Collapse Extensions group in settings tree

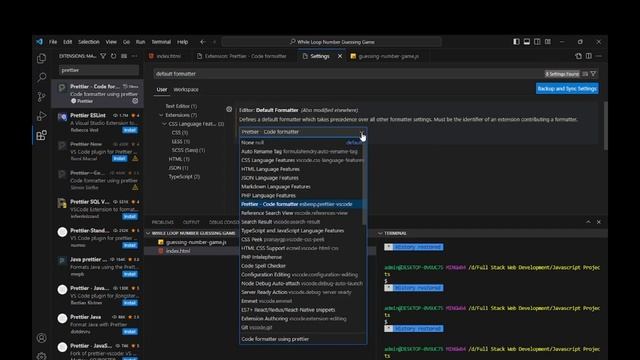161,115
